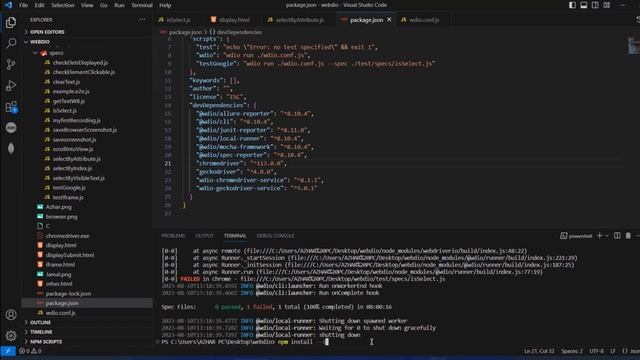This screenshot has width=640, height=360.
Task: Click the remote window indicator in status bar
Action: pos(8,351)
